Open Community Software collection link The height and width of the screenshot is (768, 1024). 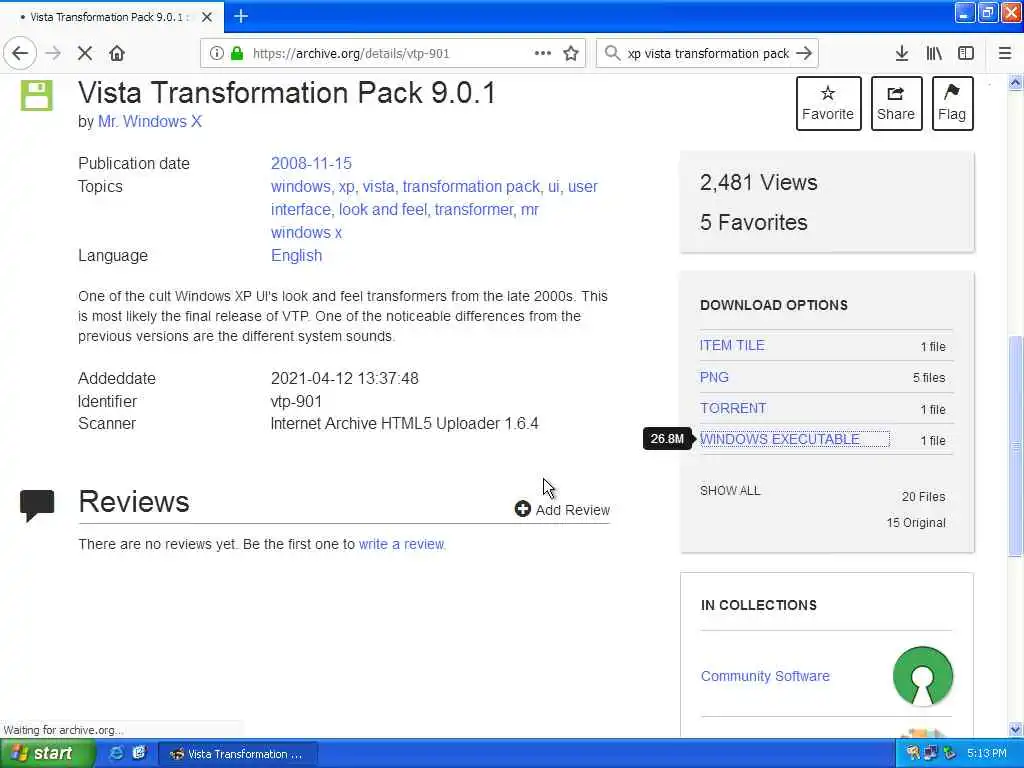click(765, 676)
